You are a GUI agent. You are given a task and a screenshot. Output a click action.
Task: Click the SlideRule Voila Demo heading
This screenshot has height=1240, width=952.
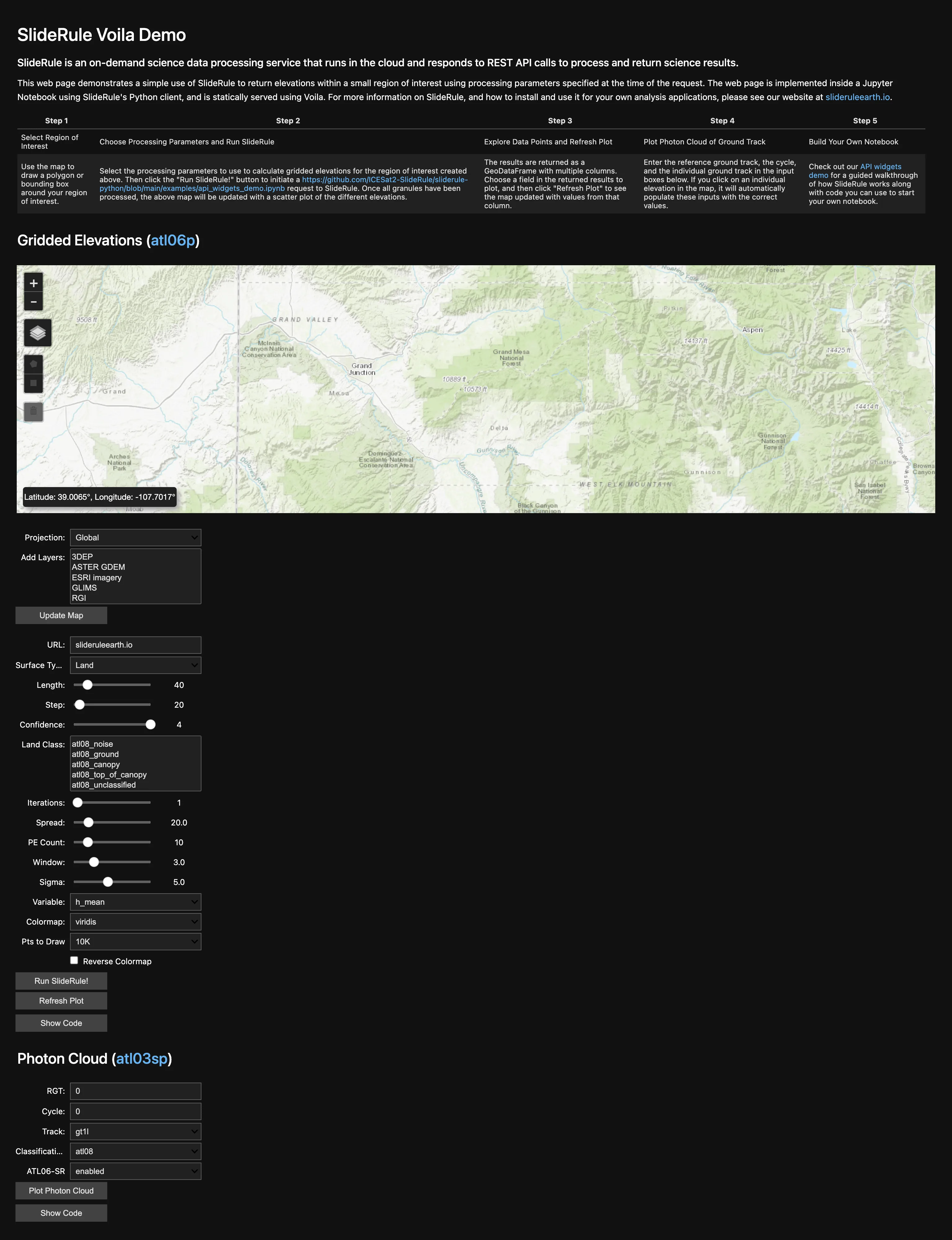tap(101, 35)
